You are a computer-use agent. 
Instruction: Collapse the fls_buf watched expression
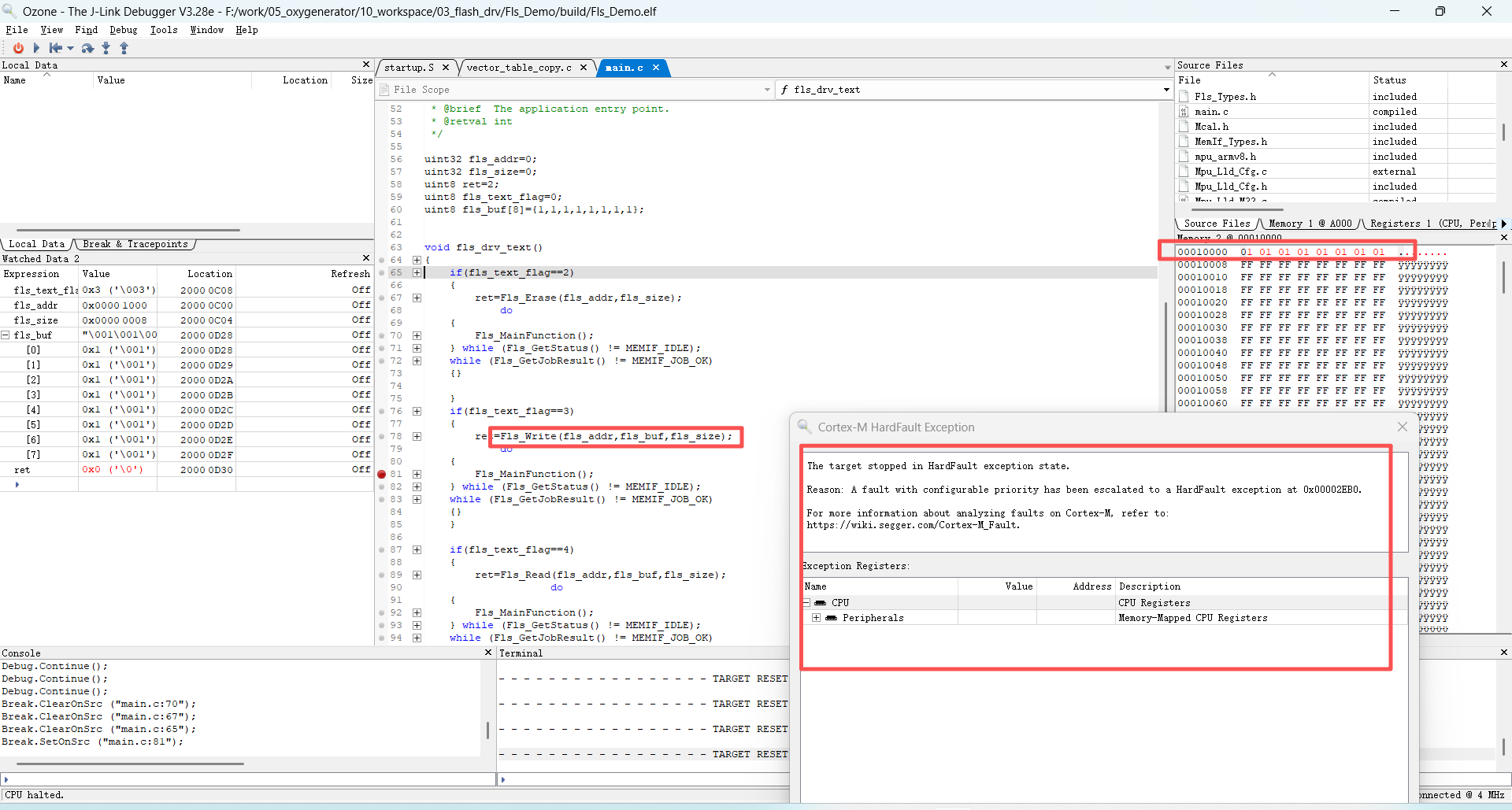point(6,335)
